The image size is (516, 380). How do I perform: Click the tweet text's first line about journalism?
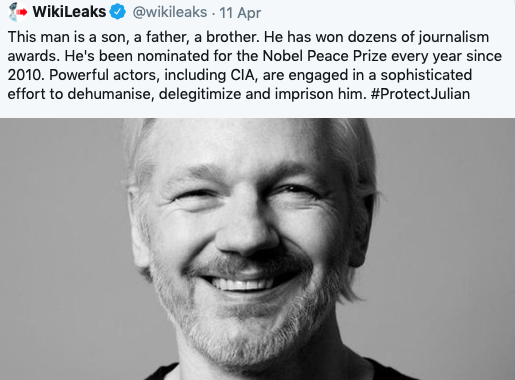point(248,37)
